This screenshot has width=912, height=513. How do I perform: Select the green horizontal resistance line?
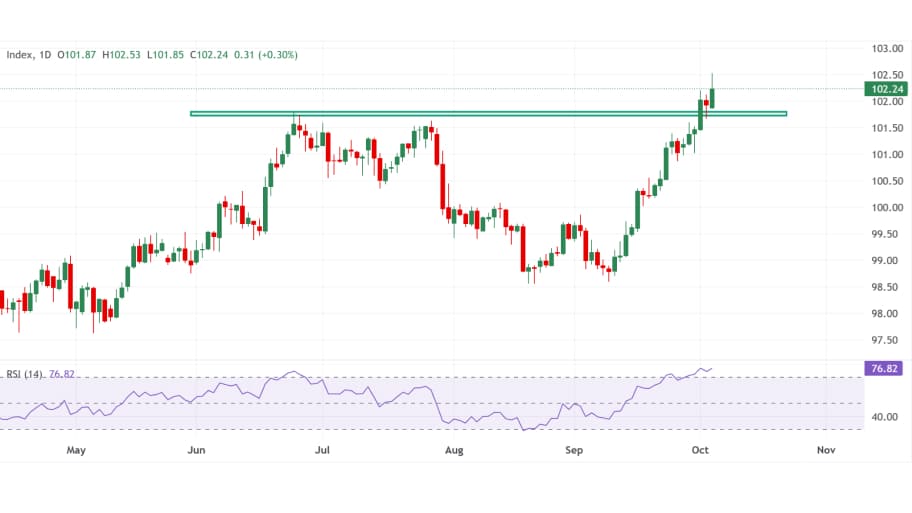[x=489, y=113]
